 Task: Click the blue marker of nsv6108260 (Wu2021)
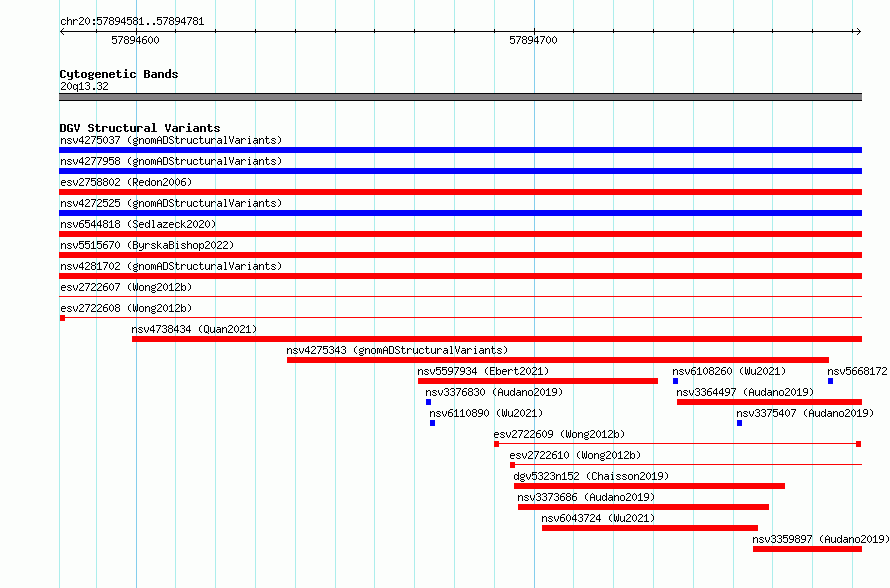coord(675,381)
